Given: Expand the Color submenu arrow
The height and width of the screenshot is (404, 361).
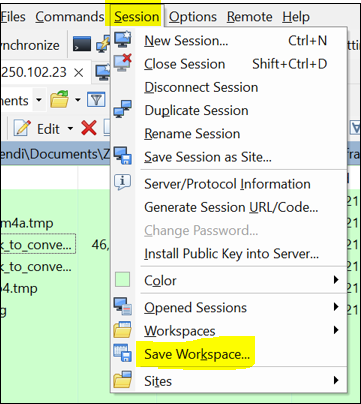Looking at the screenshot, I should (336, 280).
